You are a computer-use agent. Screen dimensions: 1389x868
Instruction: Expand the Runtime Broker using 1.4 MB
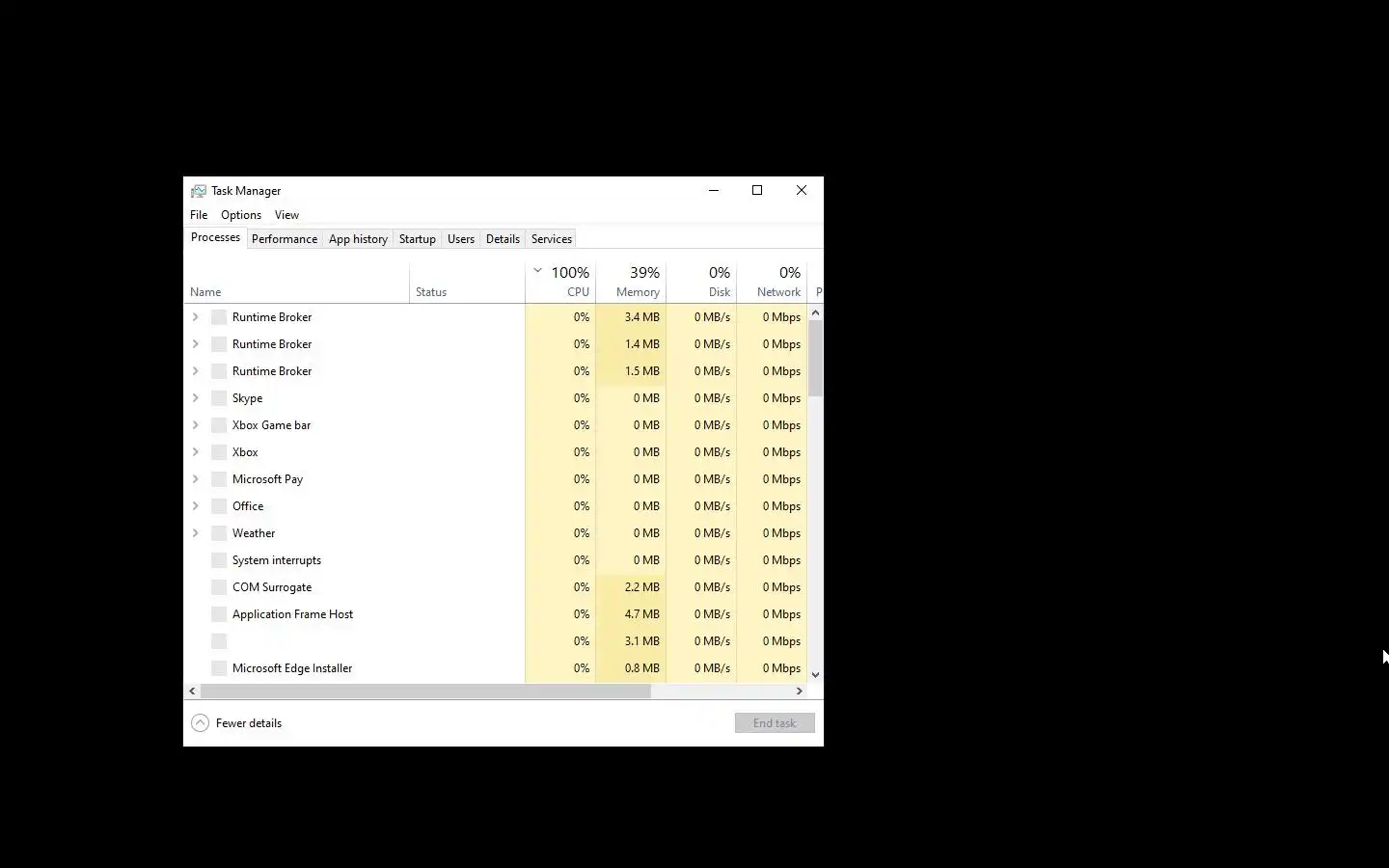click(196, 344)
